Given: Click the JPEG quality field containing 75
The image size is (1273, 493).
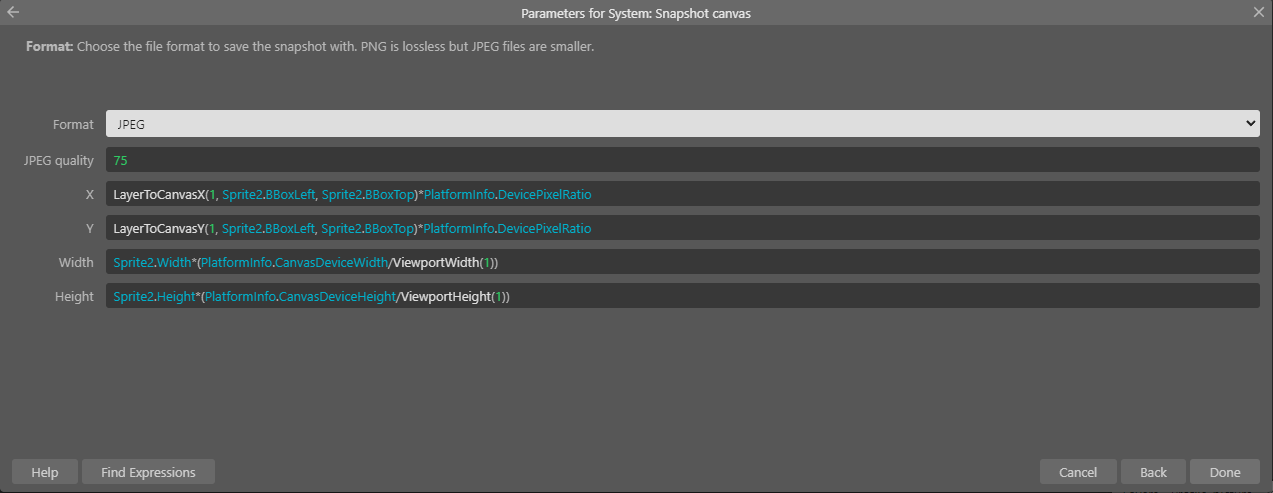Looking at the screenshot, I should pyautogui.click(x=682, y=160).
